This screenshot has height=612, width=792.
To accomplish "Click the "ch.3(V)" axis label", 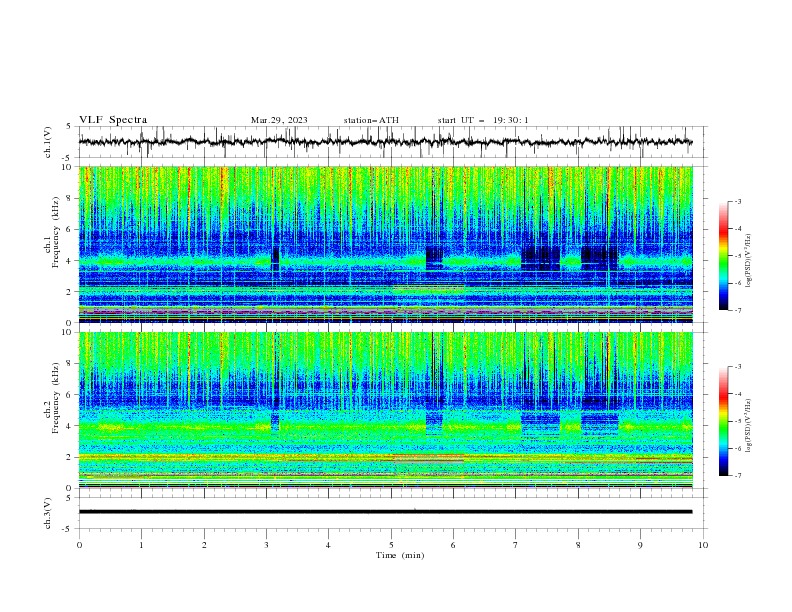I will pyautogui.click(x=48, y=513).
